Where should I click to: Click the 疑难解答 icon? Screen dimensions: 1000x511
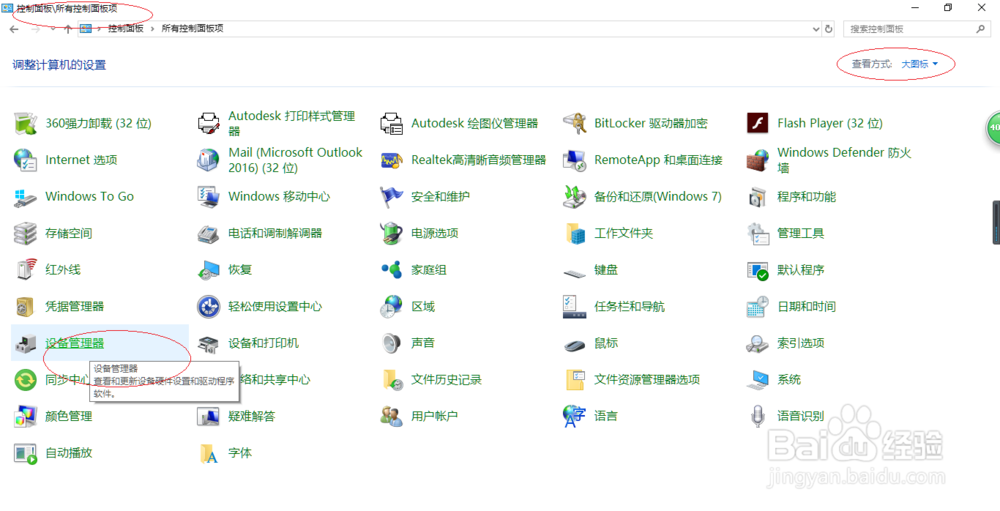[x=208, y=417]
